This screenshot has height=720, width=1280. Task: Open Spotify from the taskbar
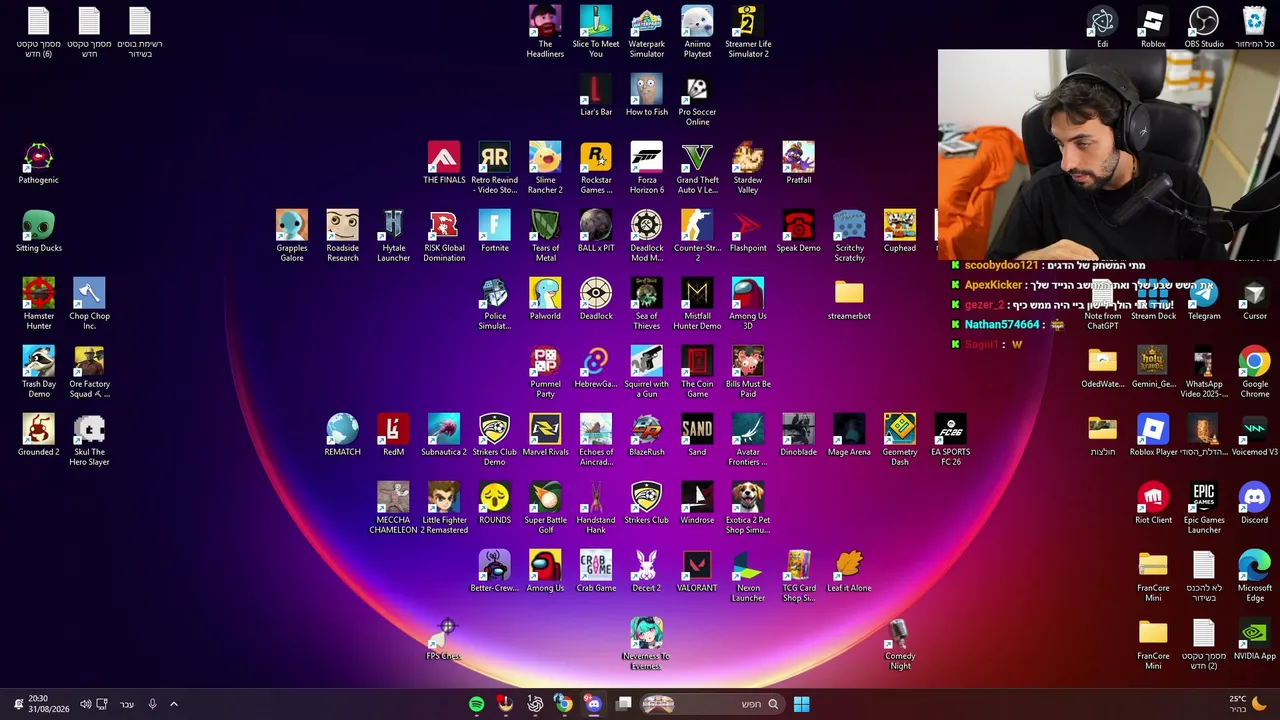click(476, 704)
